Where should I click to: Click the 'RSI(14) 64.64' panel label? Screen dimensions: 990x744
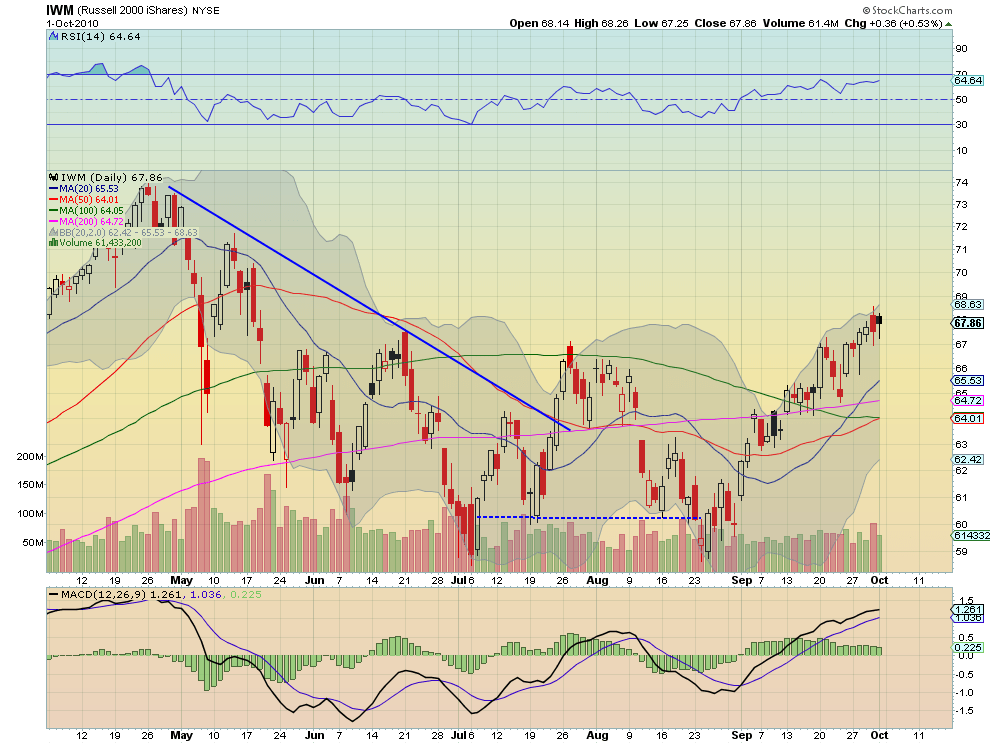click(100, 37)
